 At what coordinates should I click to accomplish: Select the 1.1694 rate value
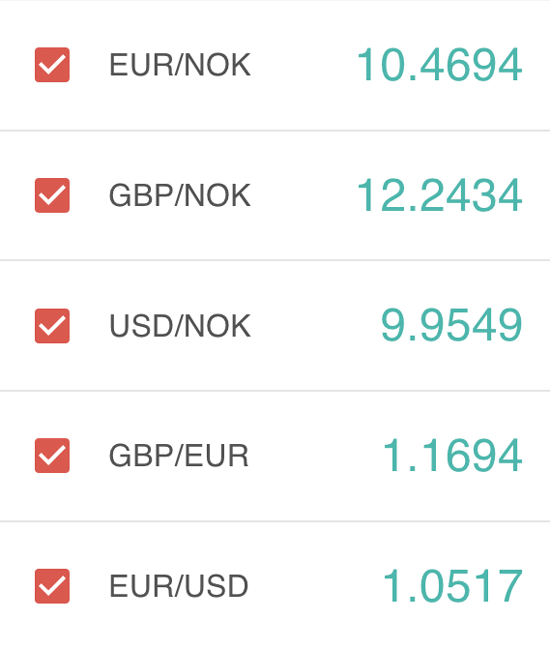[452, 455]
